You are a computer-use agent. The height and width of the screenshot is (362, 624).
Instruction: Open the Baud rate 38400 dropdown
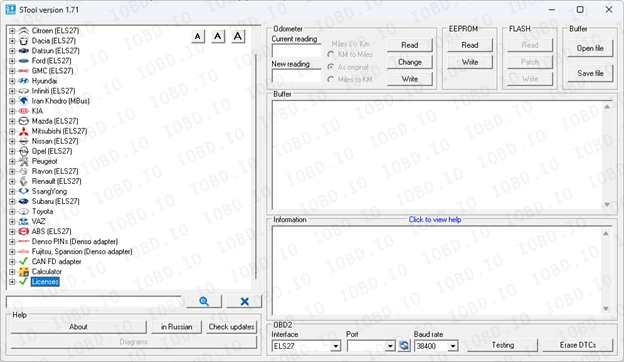click(x=452, y=346)
